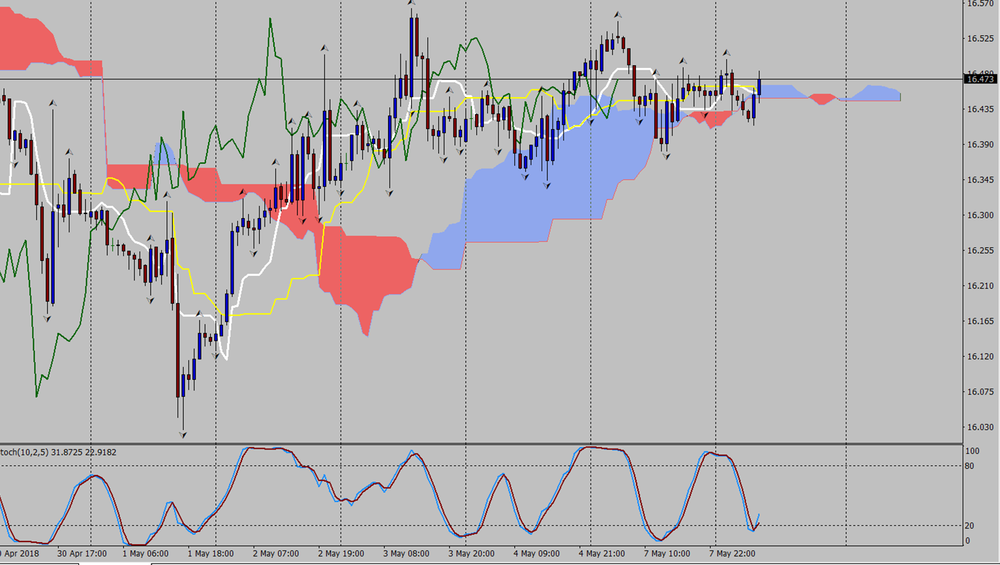Click the 16.210 price axis label
The width and height of the screenshot is (1000, 565).
pos(980,286)
